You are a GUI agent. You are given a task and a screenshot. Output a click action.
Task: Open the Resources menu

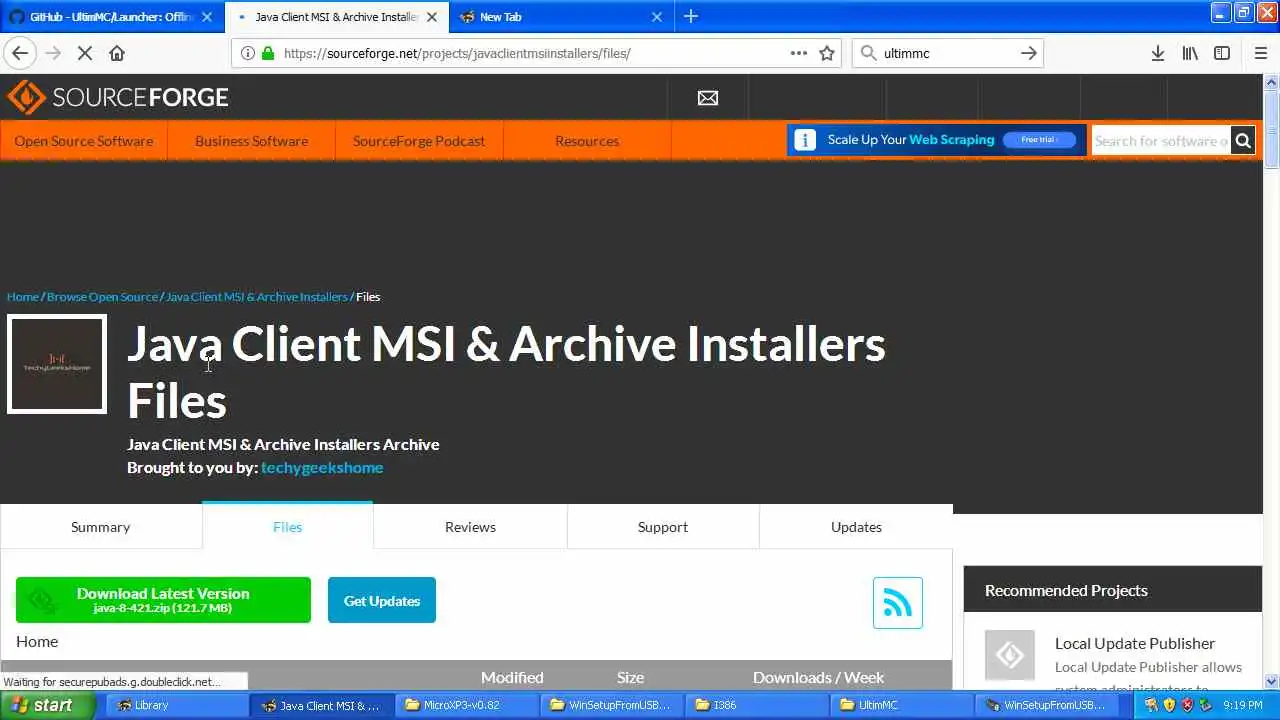click(587, 141)
